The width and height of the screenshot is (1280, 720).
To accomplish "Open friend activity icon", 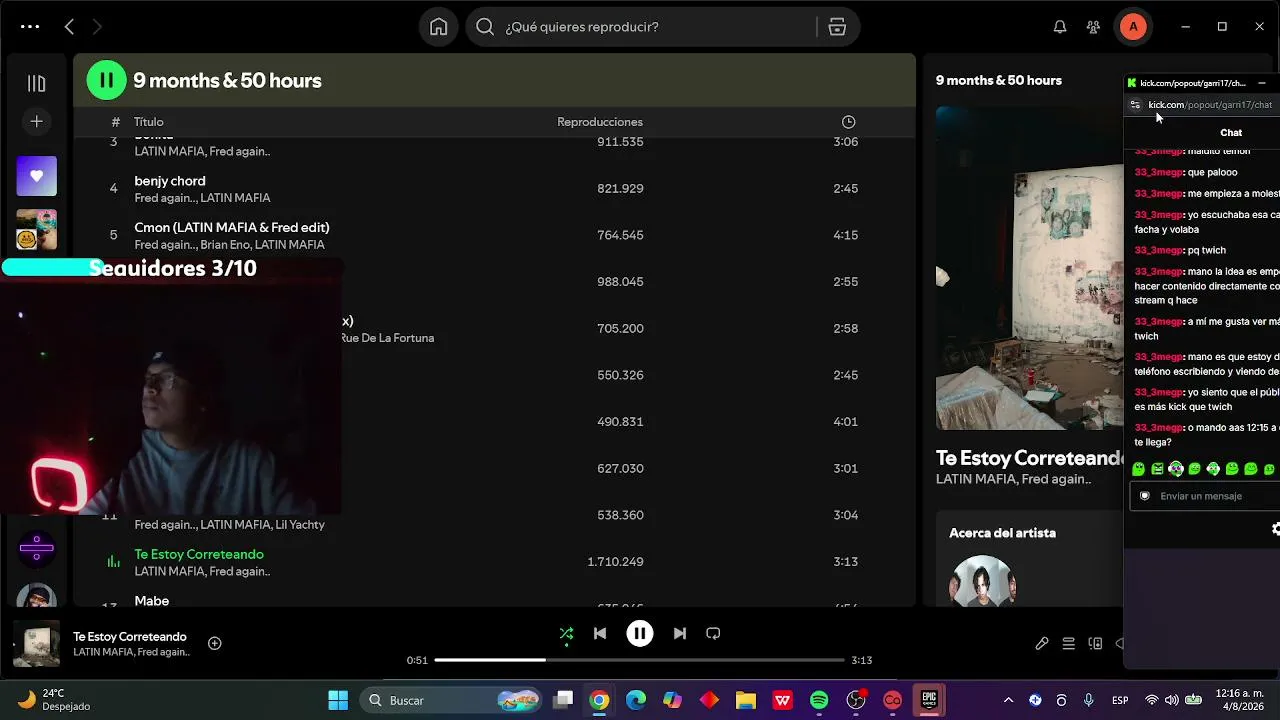I will [1093, 27].
